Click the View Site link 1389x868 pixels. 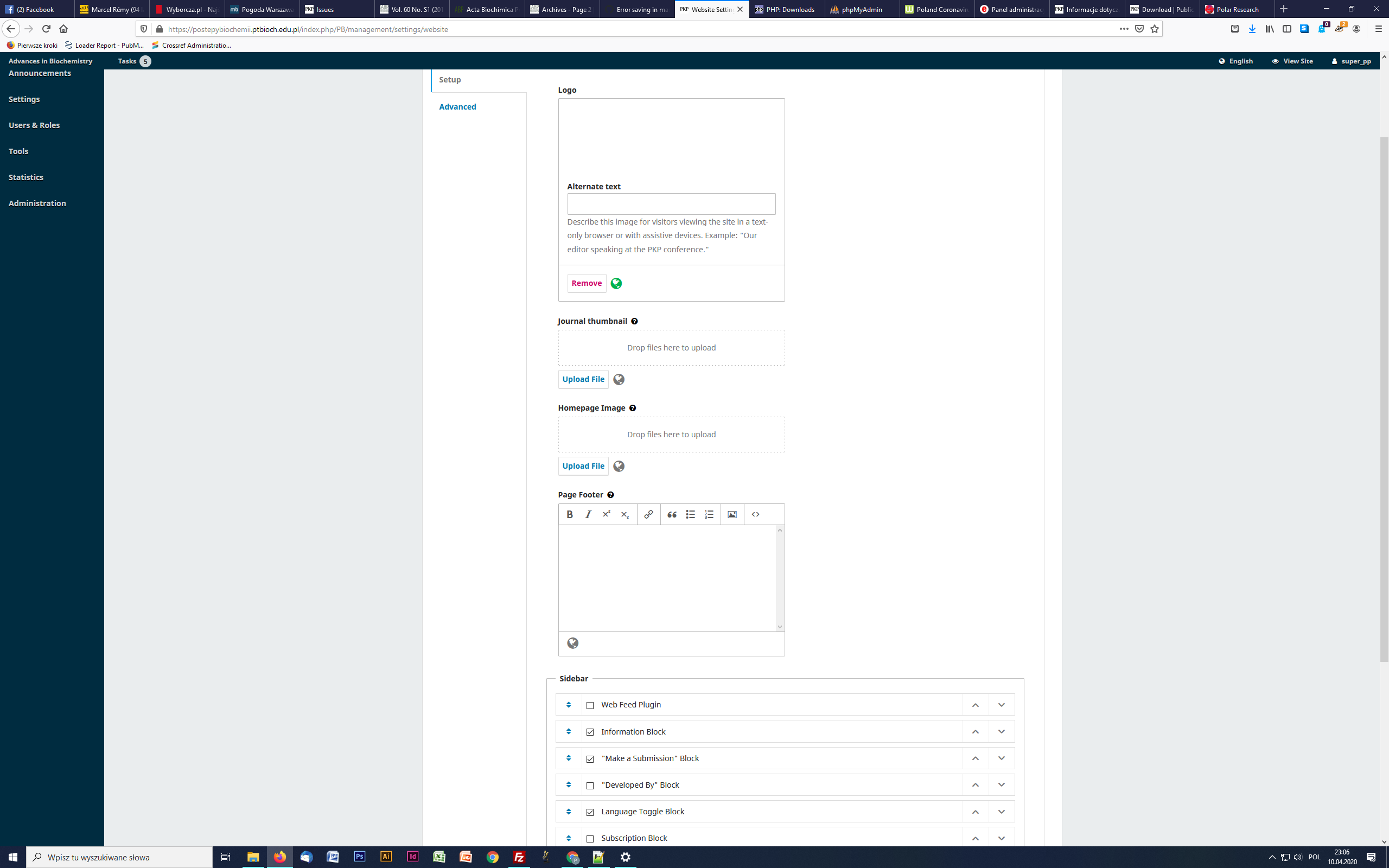click(x=1292, y=61)
